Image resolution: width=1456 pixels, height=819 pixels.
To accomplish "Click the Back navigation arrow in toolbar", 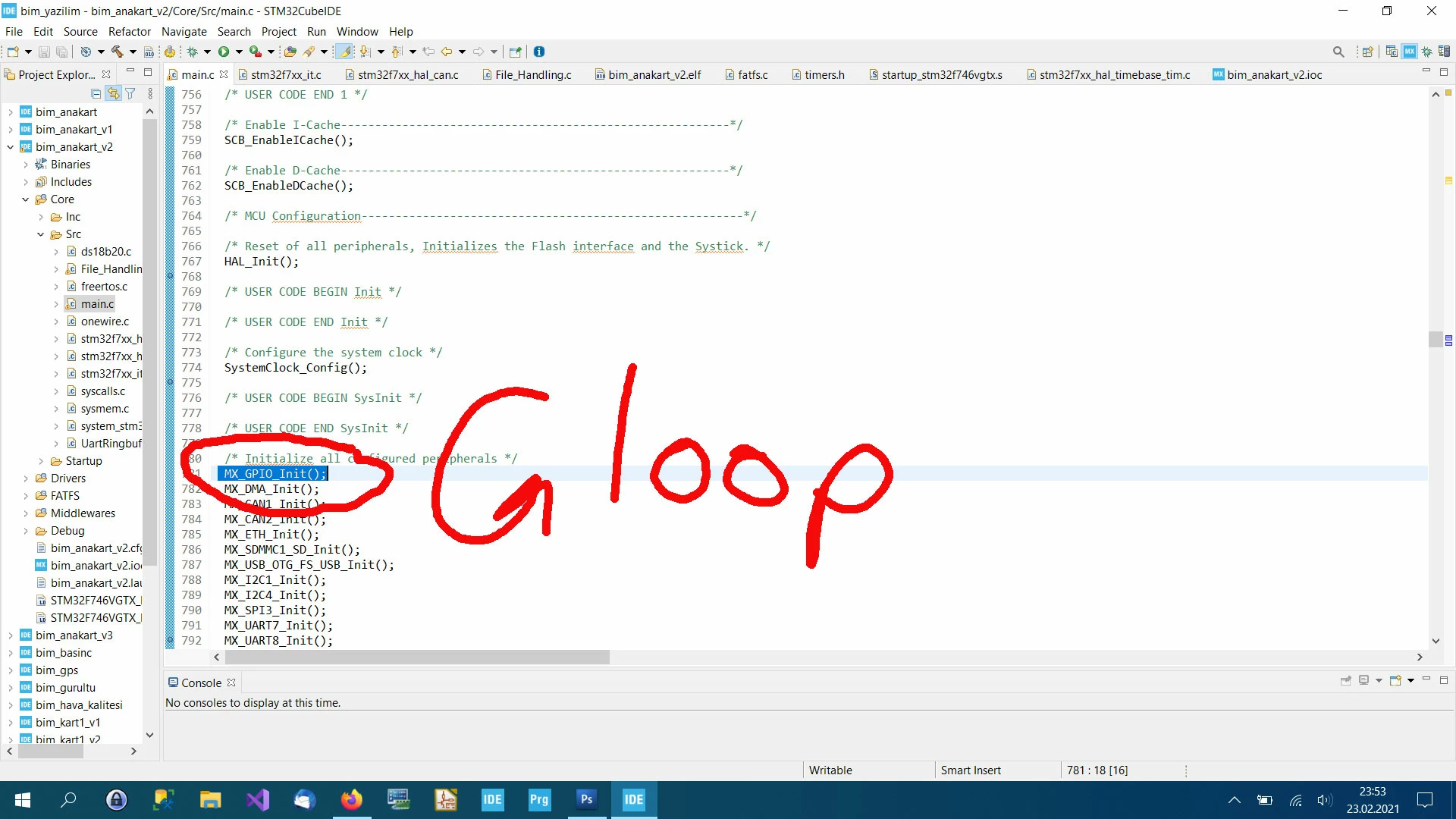I will coord(447,52).
